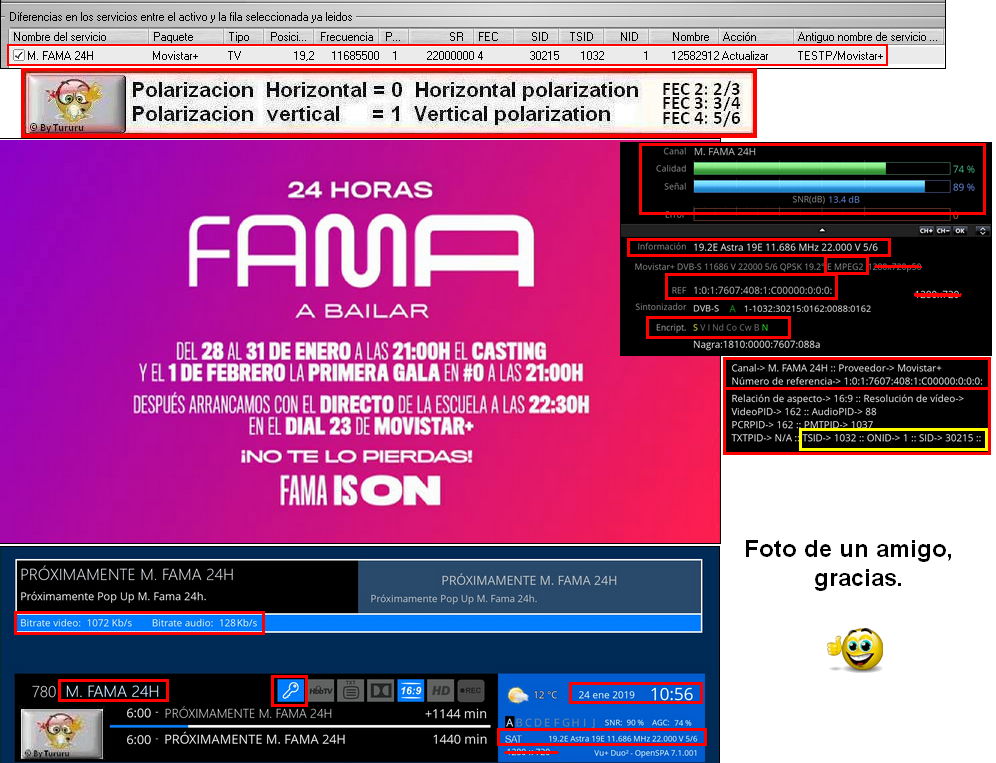Click the date 24 ene 2019
The width and height of the screenshot is (996, 763).
coord(606,695)
